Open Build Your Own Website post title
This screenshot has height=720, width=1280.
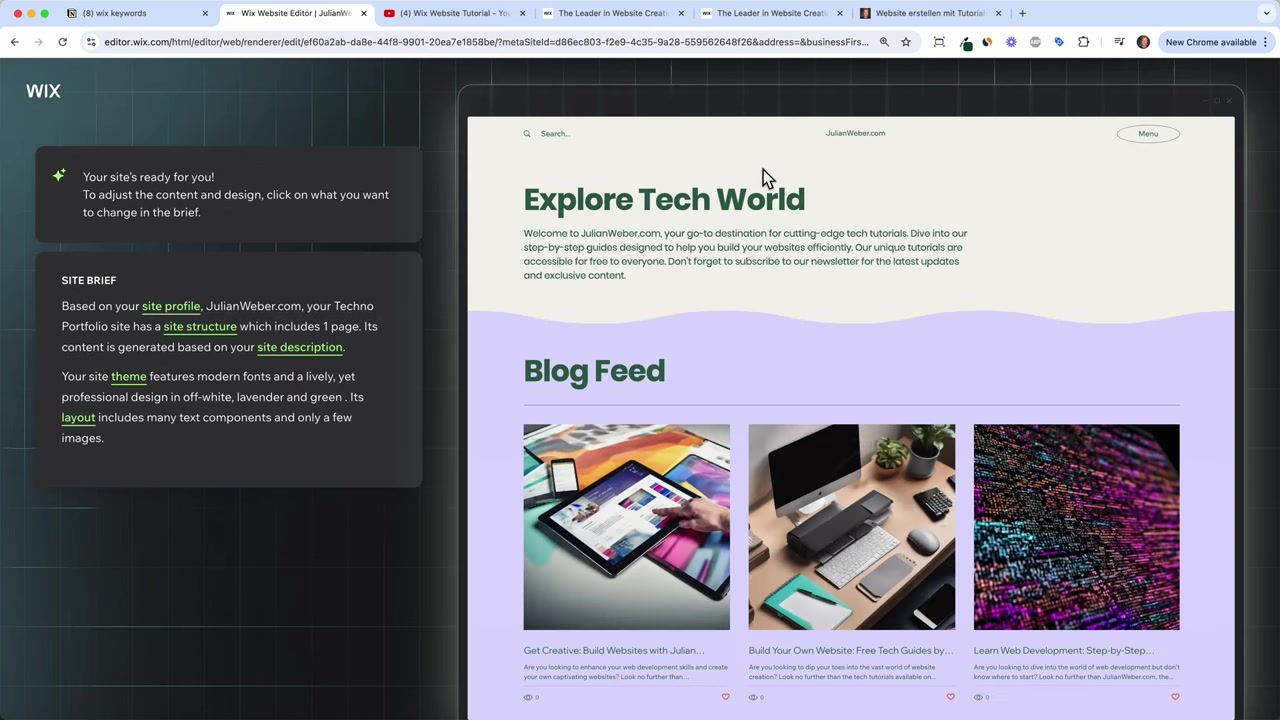pos(850,651)
